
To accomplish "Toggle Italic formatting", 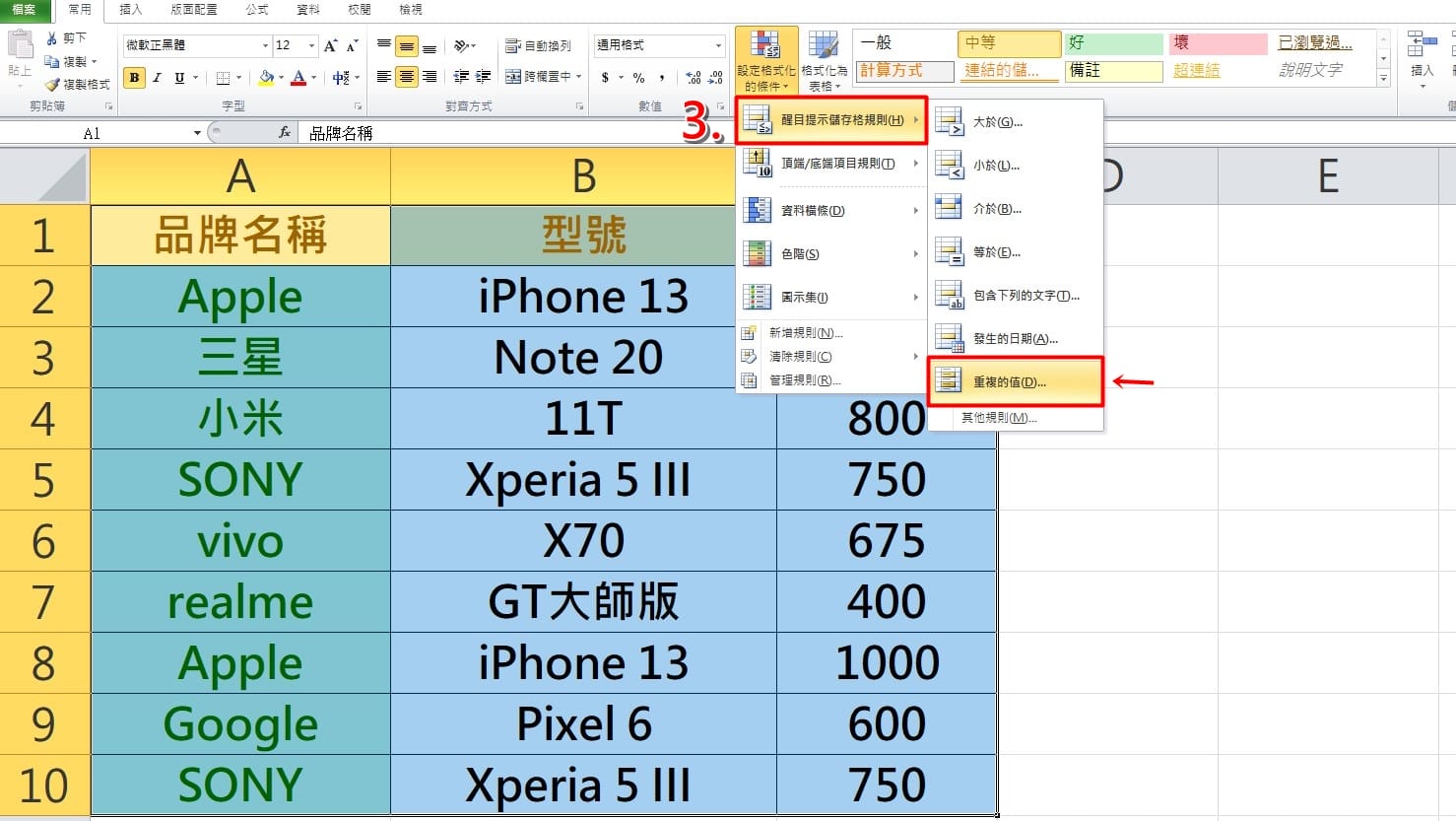I will point(157,77).
